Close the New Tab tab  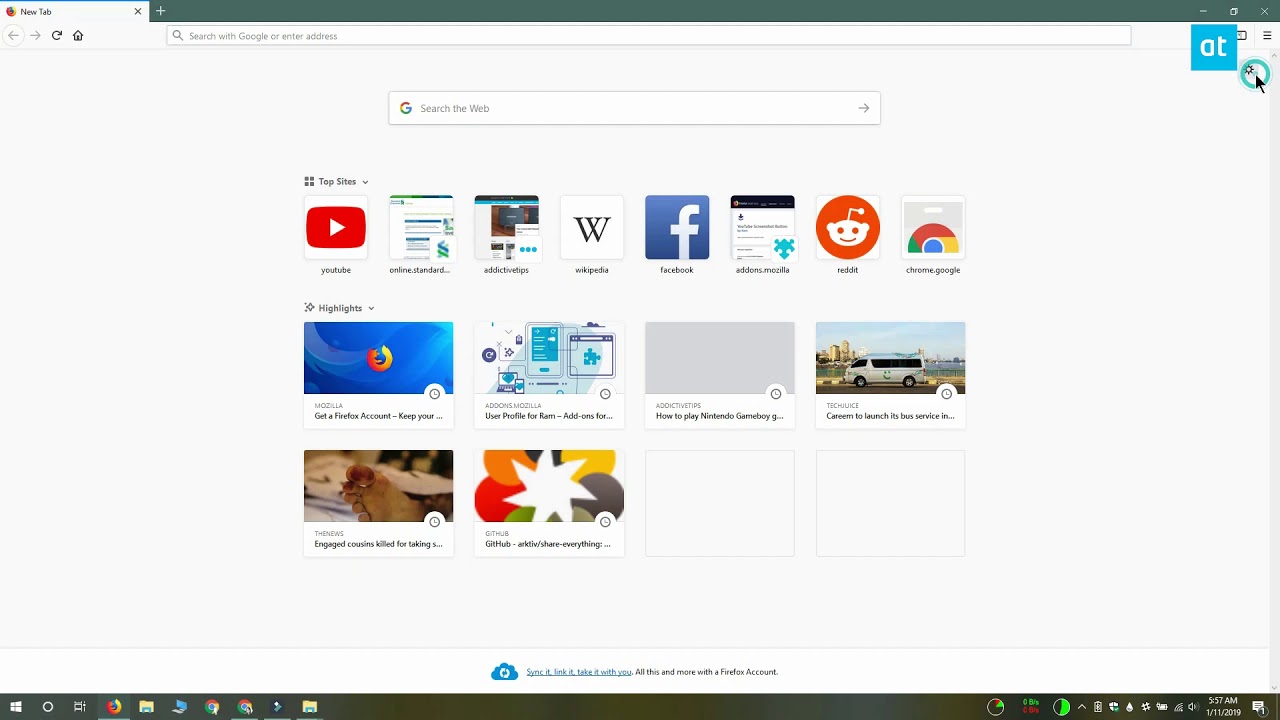[138, 12]
